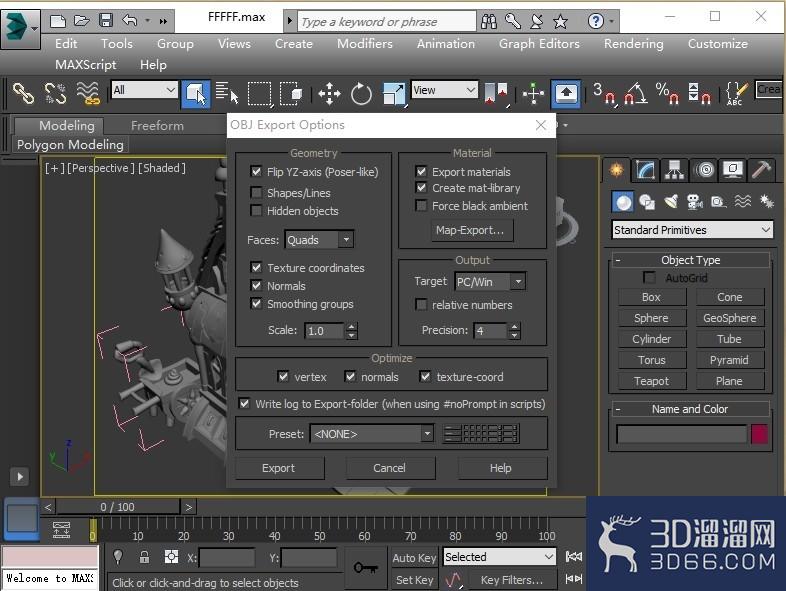
Task: Activate the Select Object tool
Action: [x=195, y=93]
